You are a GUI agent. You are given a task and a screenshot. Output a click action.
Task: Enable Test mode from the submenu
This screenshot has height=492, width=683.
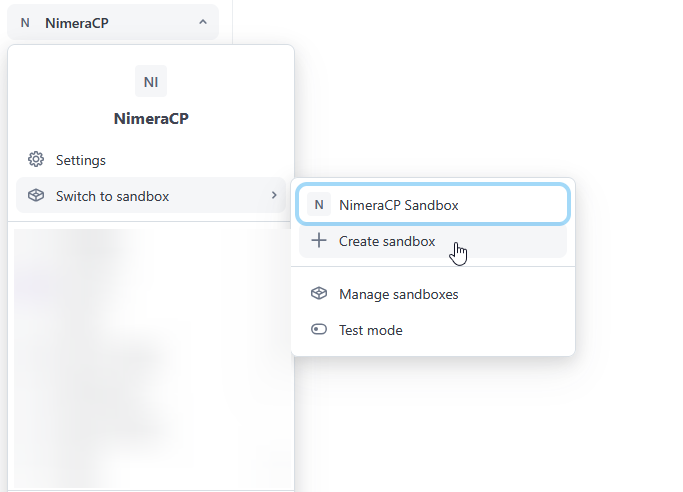pyautogui.click(x=371, y=330)
